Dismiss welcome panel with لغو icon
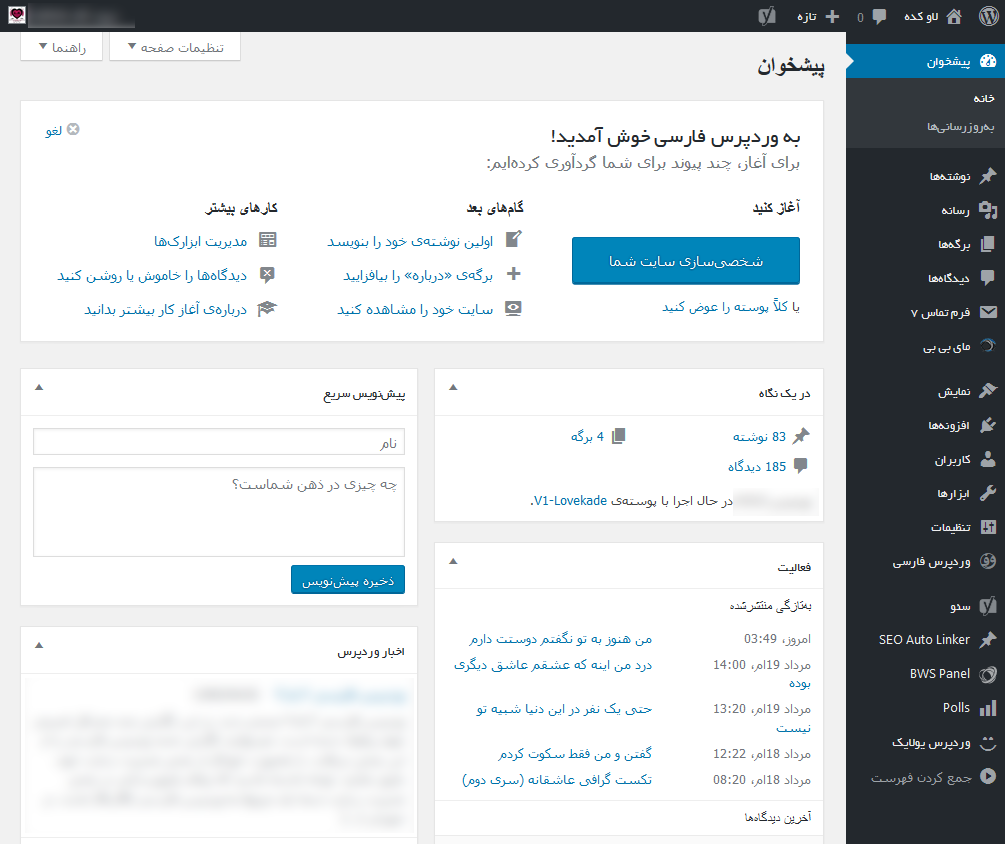This screenshot has width=1005, height=844. tap(73, 129)
